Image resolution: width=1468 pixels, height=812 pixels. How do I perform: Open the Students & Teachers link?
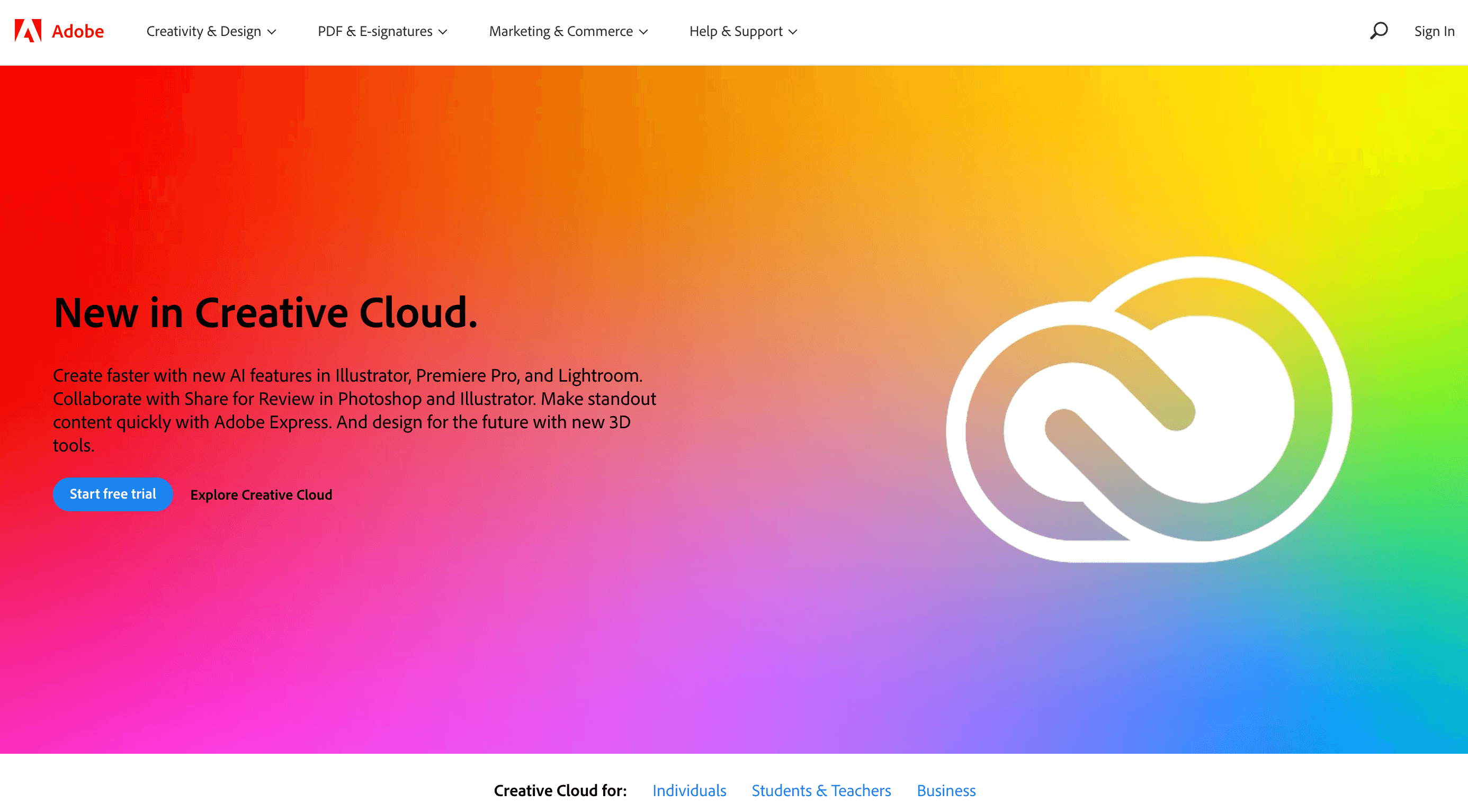(x=821, y=790)
